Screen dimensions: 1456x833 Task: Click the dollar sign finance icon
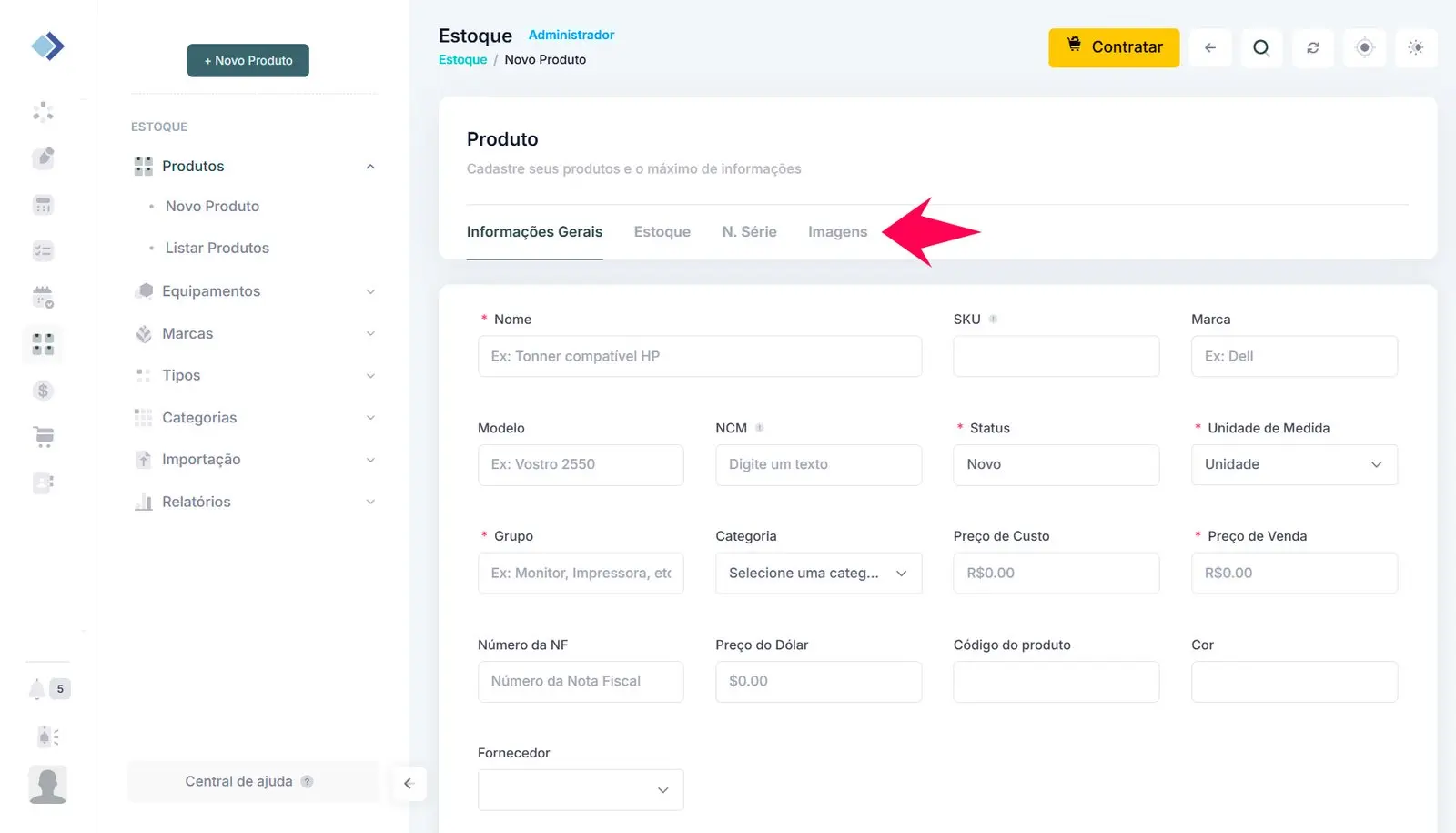[43, 391]
